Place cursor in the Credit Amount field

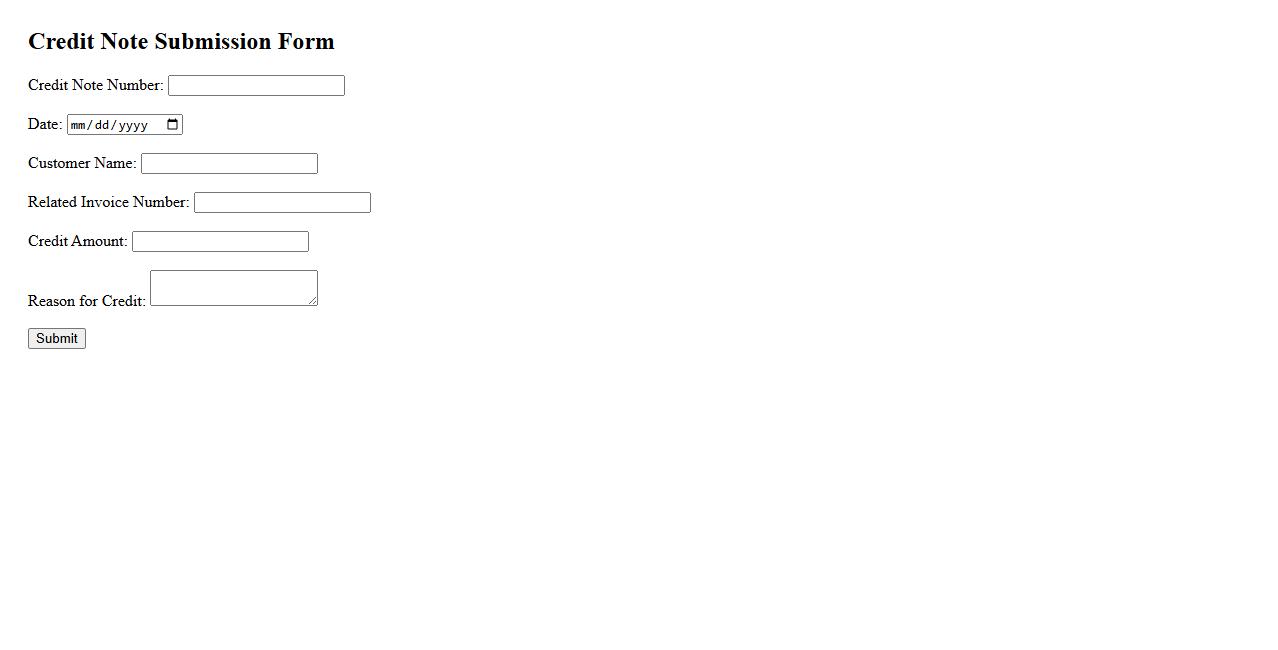pos(220,242)
